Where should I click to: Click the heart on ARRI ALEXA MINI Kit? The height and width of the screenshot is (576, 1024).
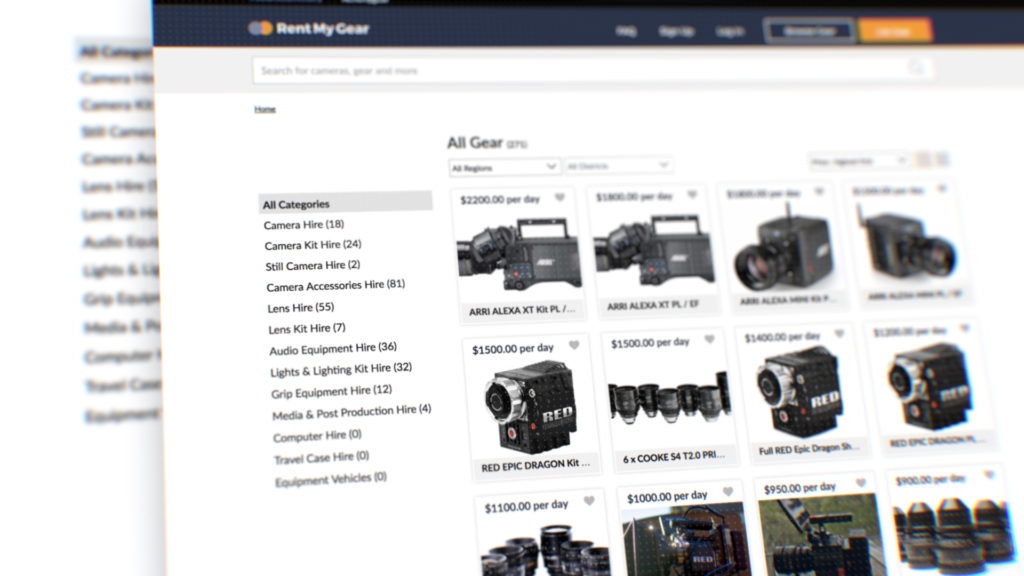tap(819, 191)
